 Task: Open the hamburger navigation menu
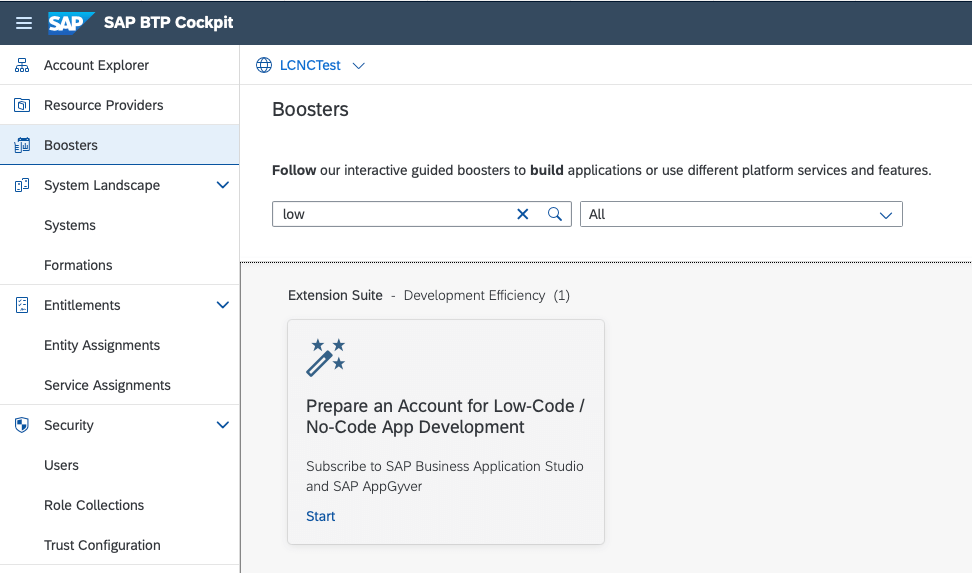tap(24, 23)
